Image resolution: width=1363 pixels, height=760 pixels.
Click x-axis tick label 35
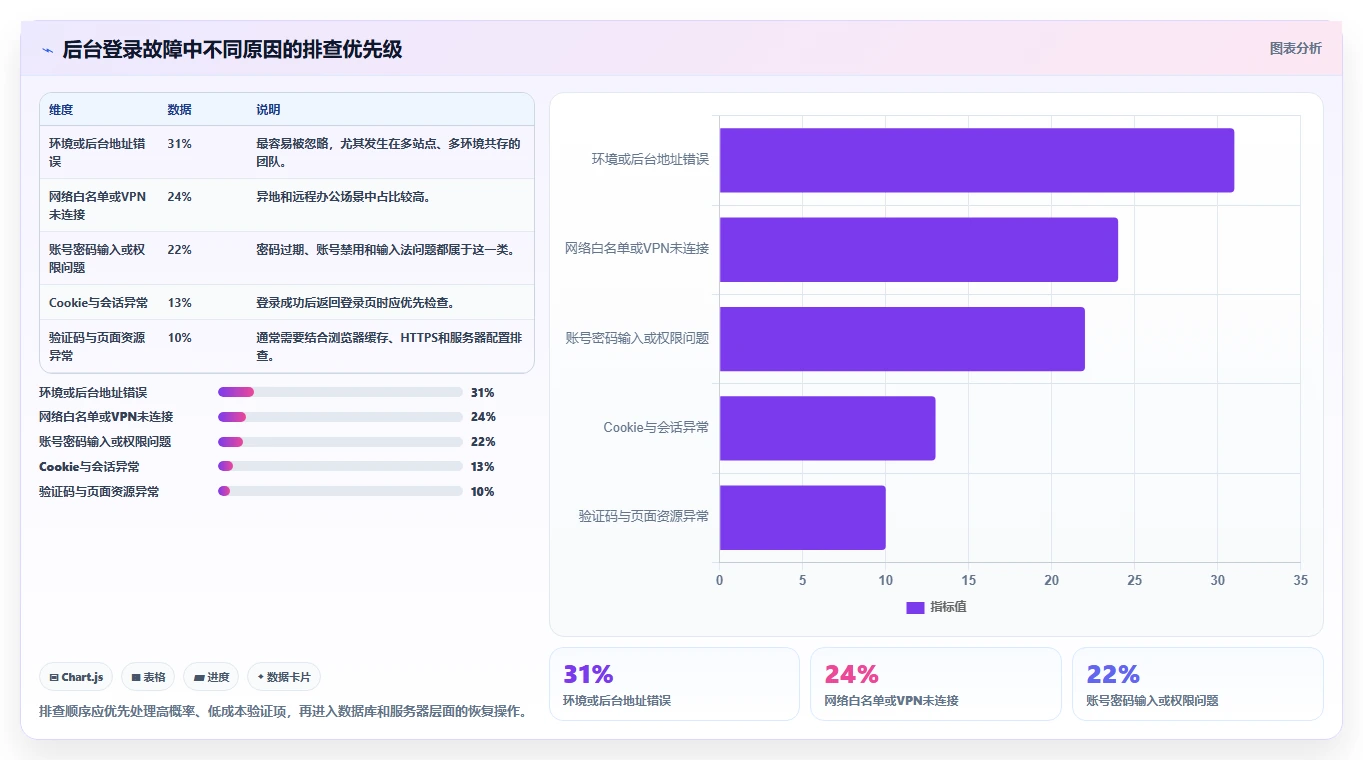(1300, 580)
